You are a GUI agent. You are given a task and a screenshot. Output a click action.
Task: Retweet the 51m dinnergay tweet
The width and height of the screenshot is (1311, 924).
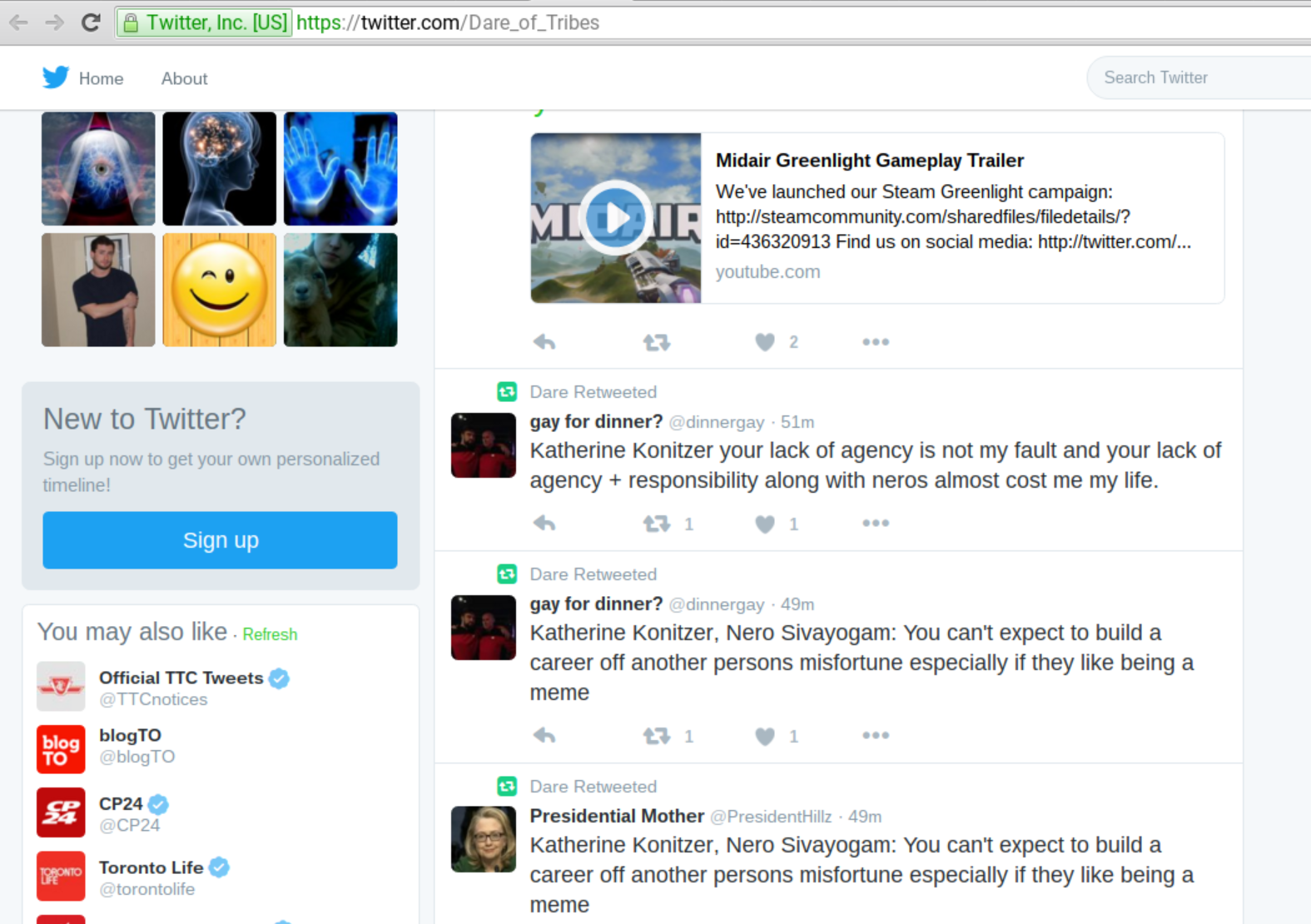[656, 524]
